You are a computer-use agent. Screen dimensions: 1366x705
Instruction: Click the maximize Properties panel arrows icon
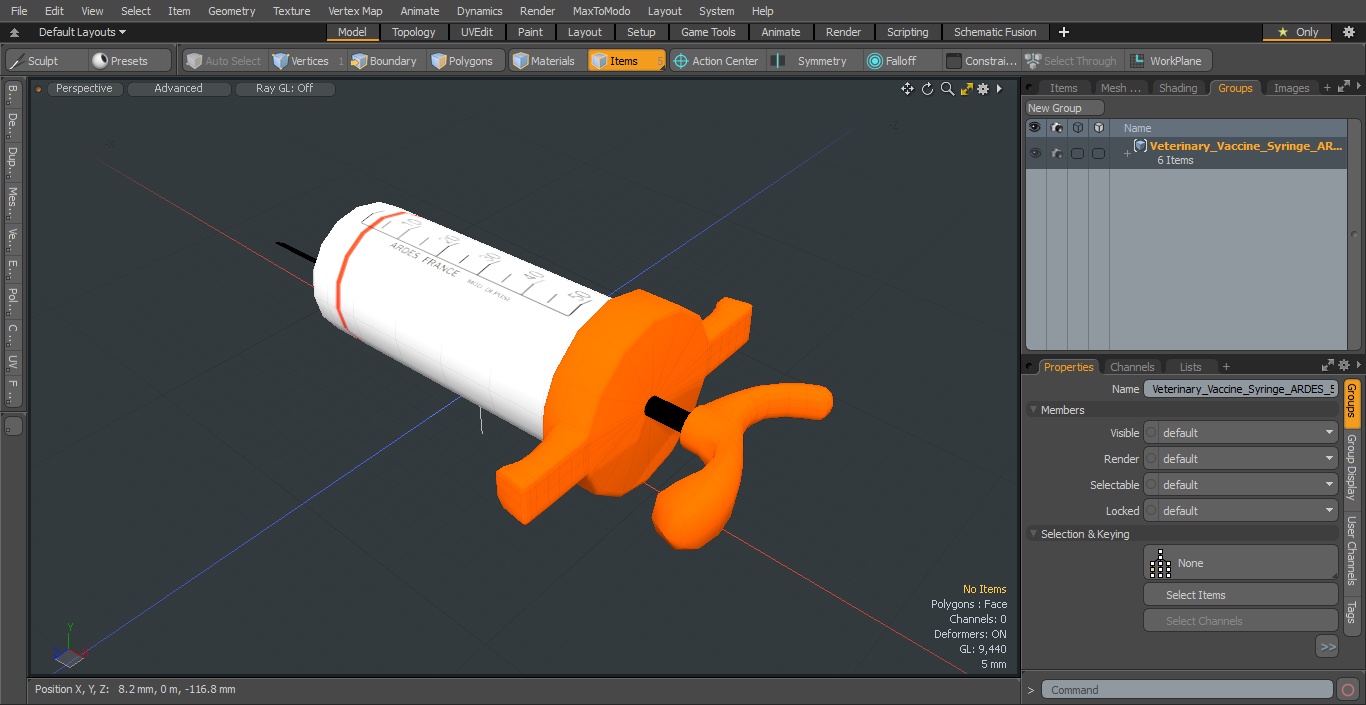click(x=1328, y=366)
